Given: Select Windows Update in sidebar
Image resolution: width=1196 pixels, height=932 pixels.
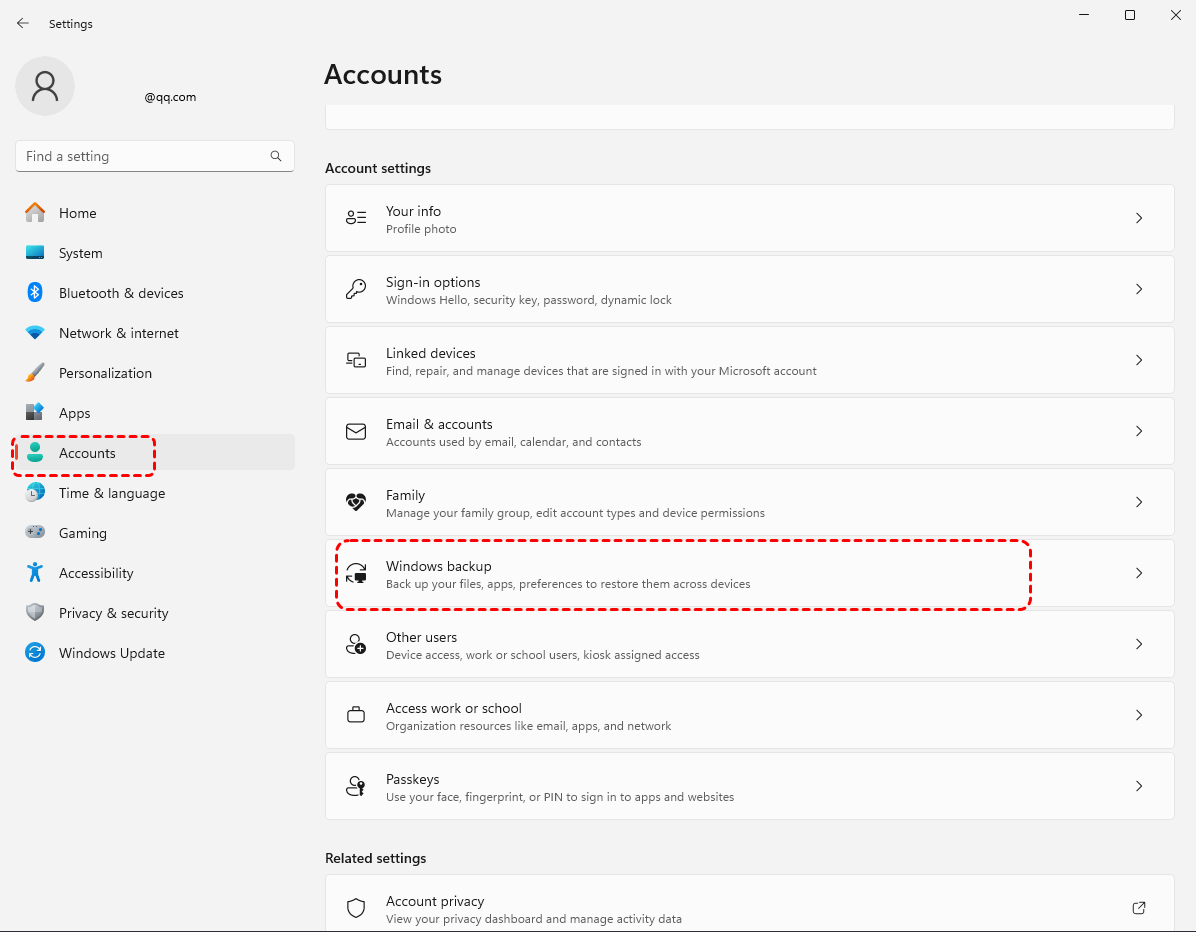Looking at the screenshot, I should [155, 653].
